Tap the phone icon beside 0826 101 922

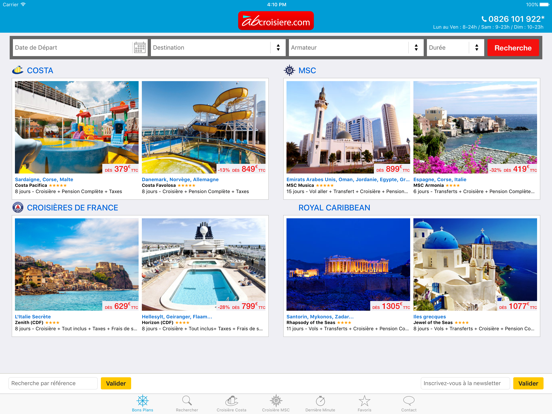[484, 19]
